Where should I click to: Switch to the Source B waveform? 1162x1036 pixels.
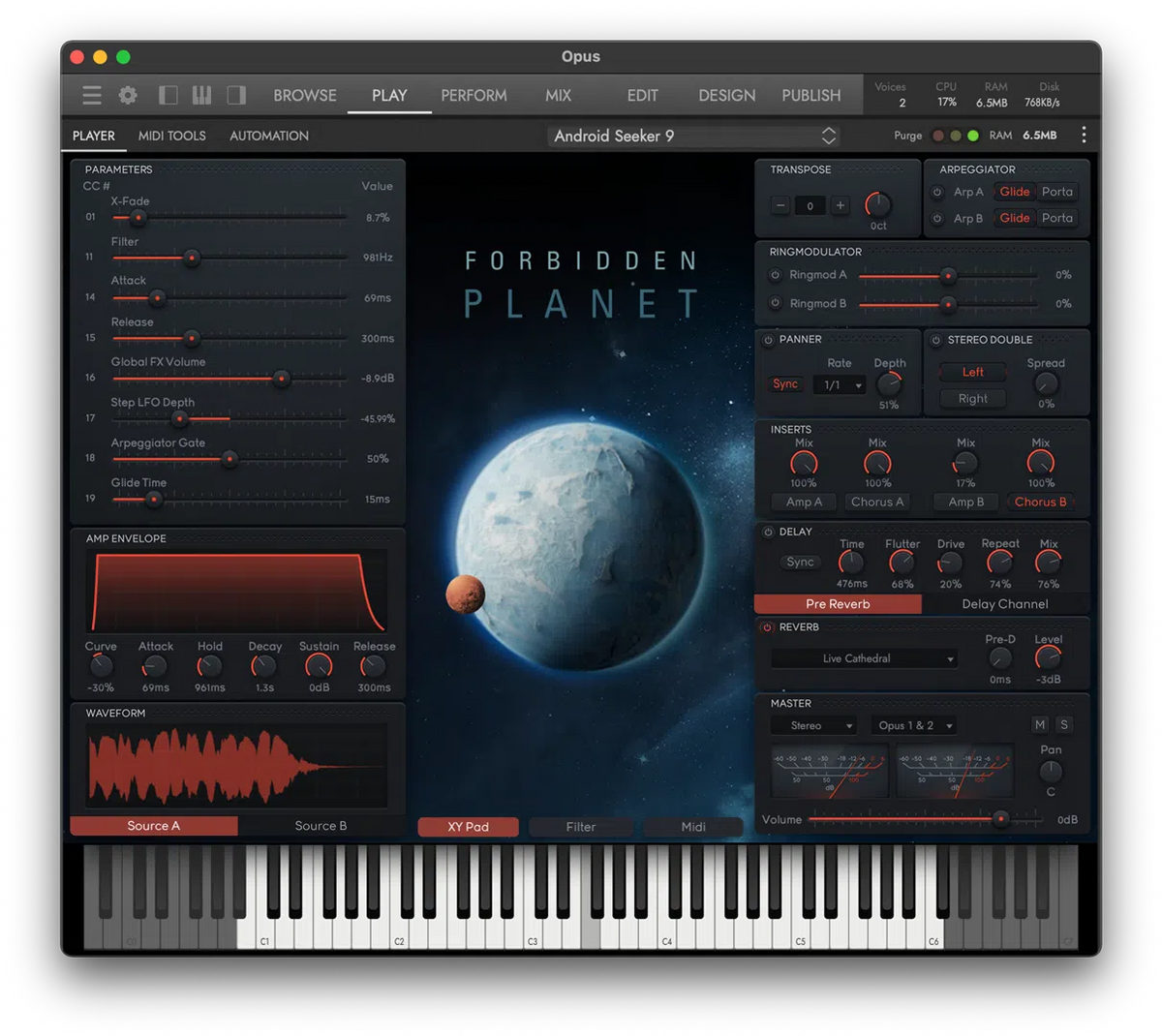pyautogui.click(x=321, y=826)
